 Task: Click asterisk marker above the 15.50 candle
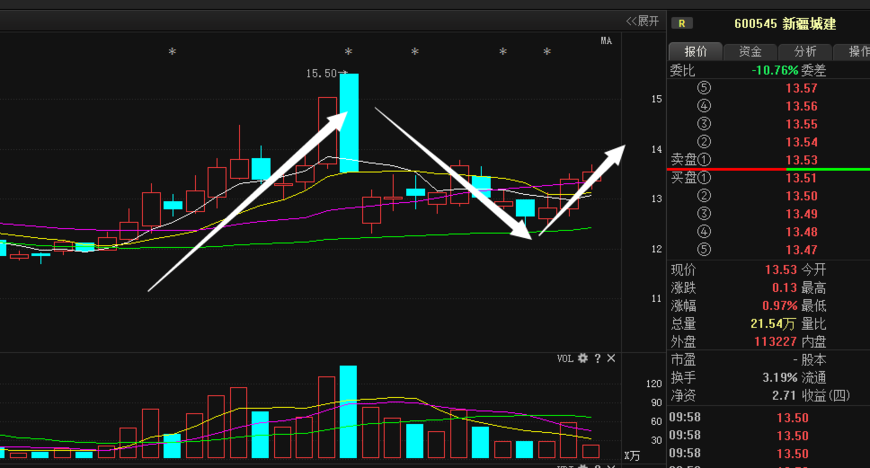point(348,52)
